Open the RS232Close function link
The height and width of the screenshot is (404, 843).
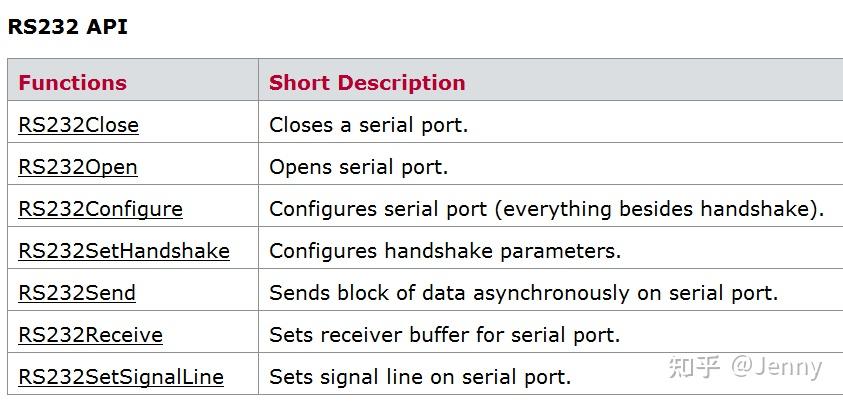[78, 125]
